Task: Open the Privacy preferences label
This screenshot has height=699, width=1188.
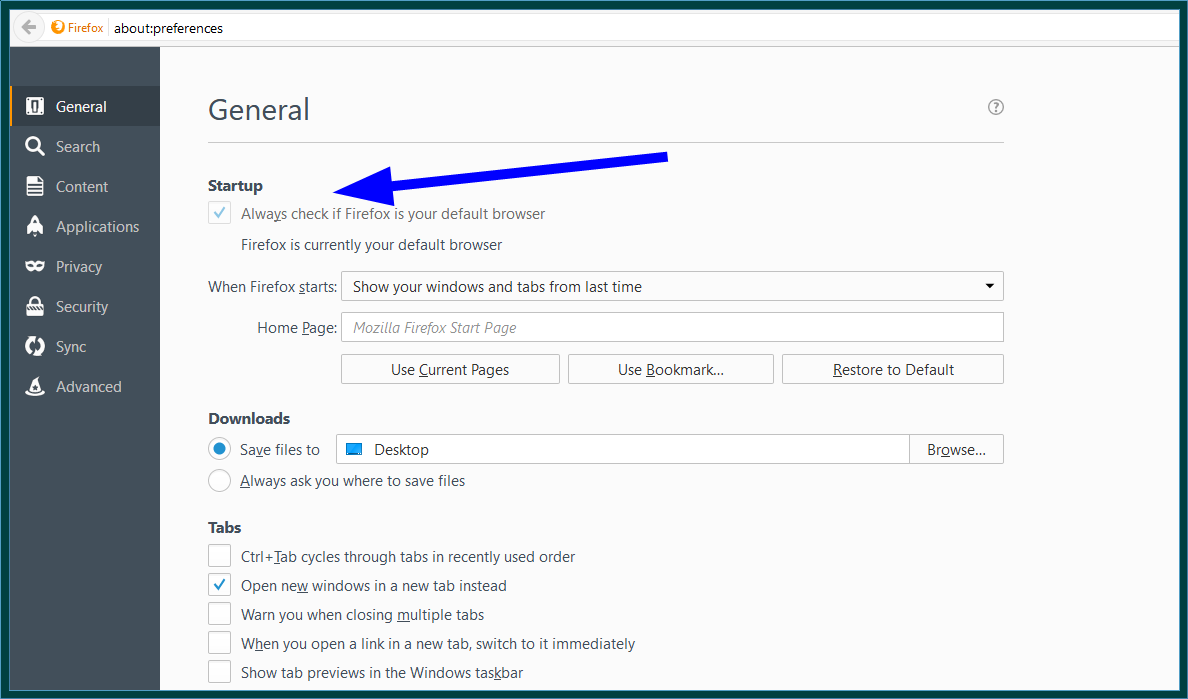Action: (79, 267)
